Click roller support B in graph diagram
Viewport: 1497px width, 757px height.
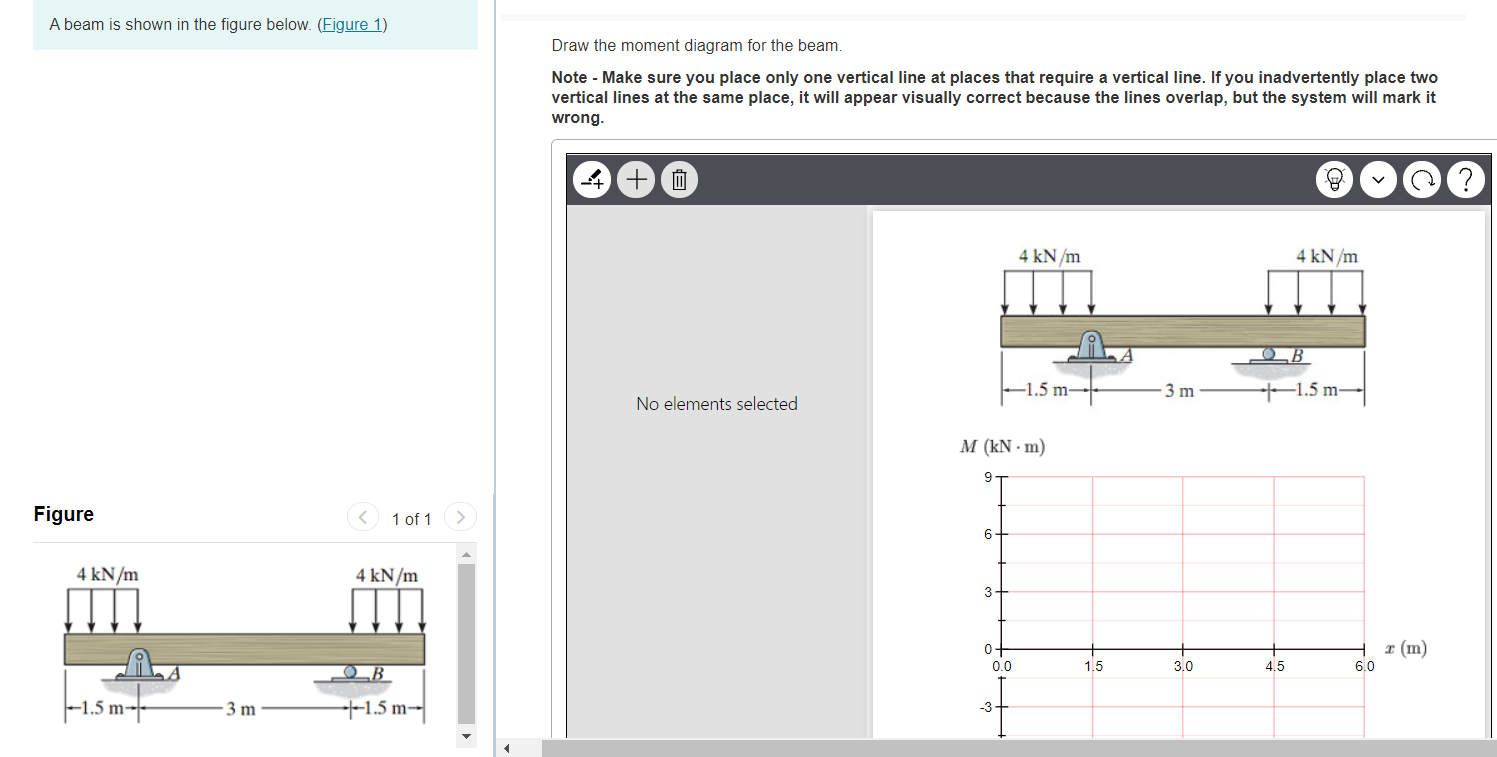(1270, 354)
